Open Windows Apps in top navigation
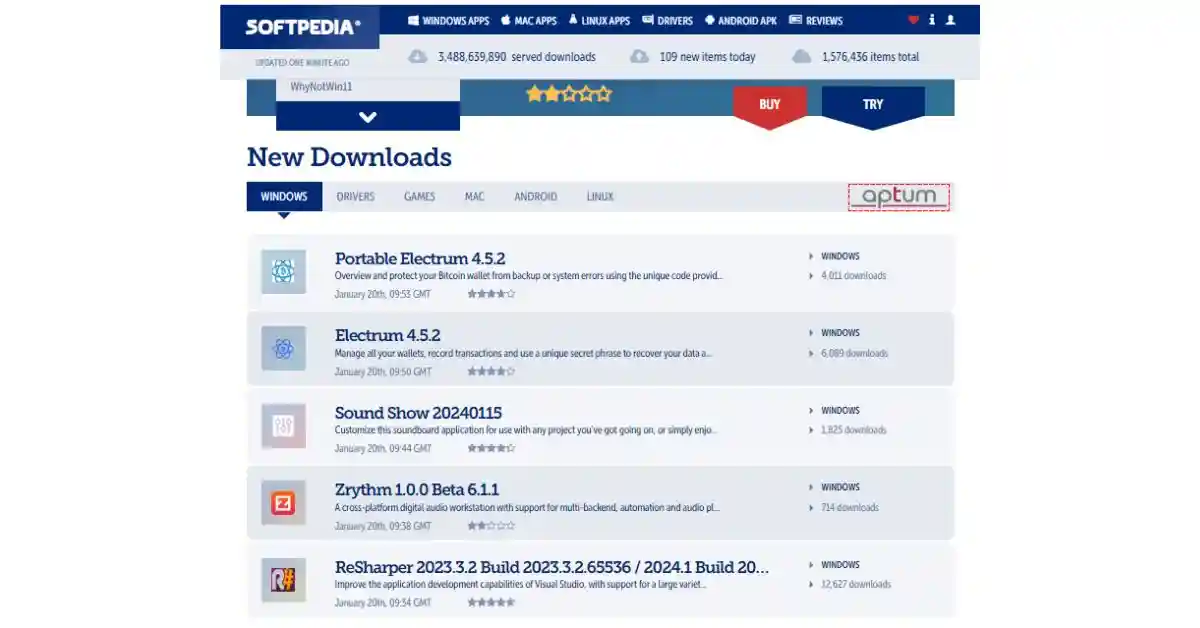Image resolution: width=1200 pixels, height=628 pixels. coord(449,20)
